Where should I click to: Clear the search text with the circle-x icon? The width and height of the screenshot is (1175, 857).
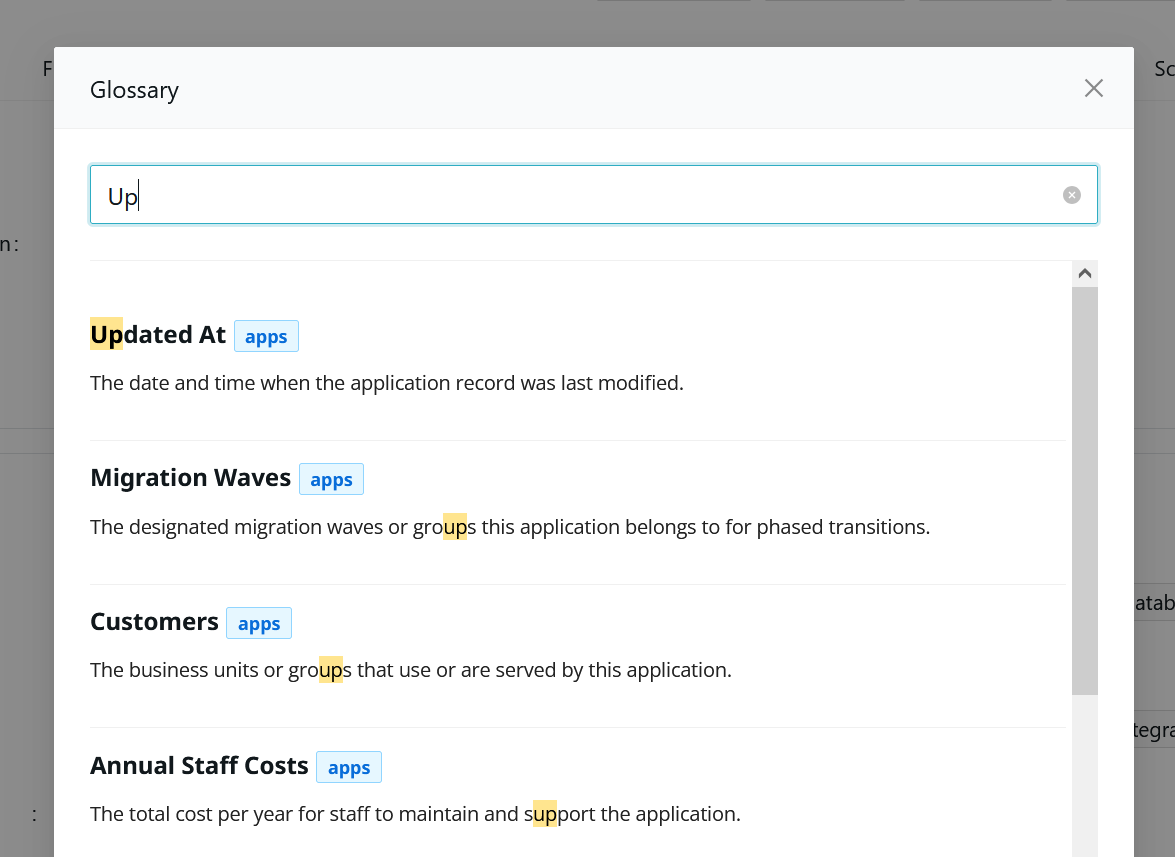click(x=1071, y=195)
